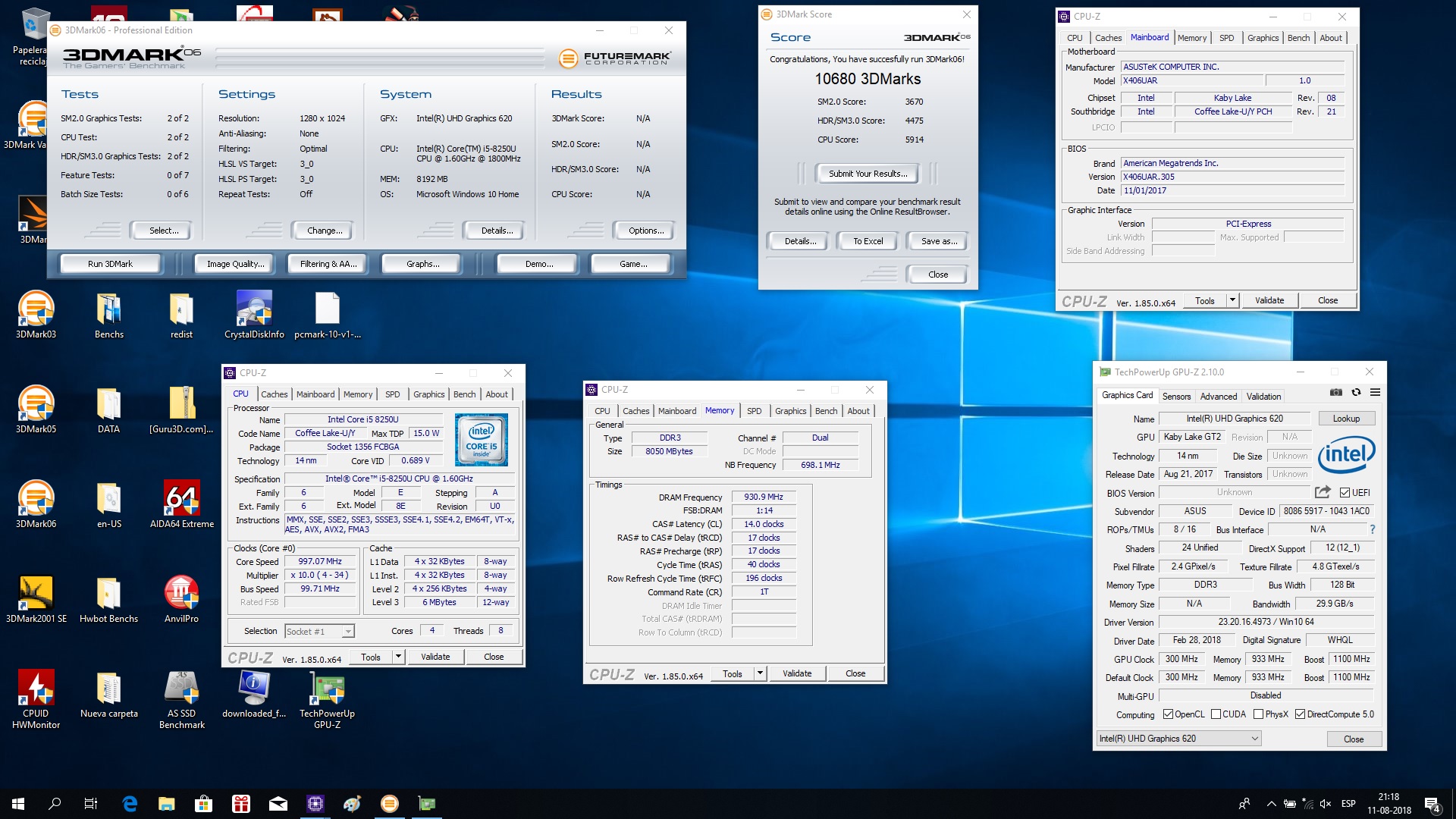Image resolution: width=1456 pixels, height=819 pixels.
Task: Toggle the DirectCompute 5.0 checkbox in GPU-Z
Action: [1300, 714]
